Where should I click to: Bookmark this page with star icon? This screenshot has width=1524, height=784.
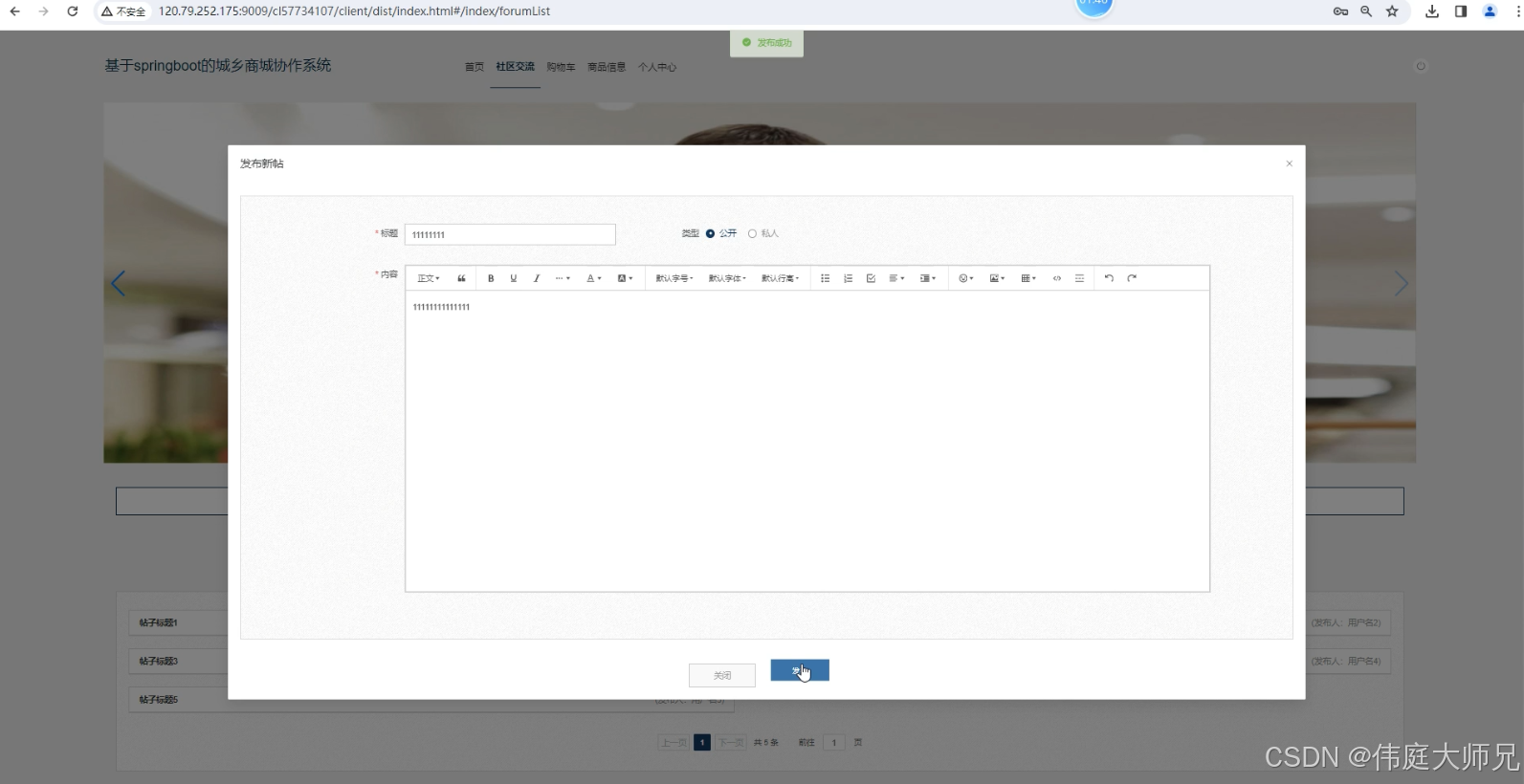click(1392, 11)
